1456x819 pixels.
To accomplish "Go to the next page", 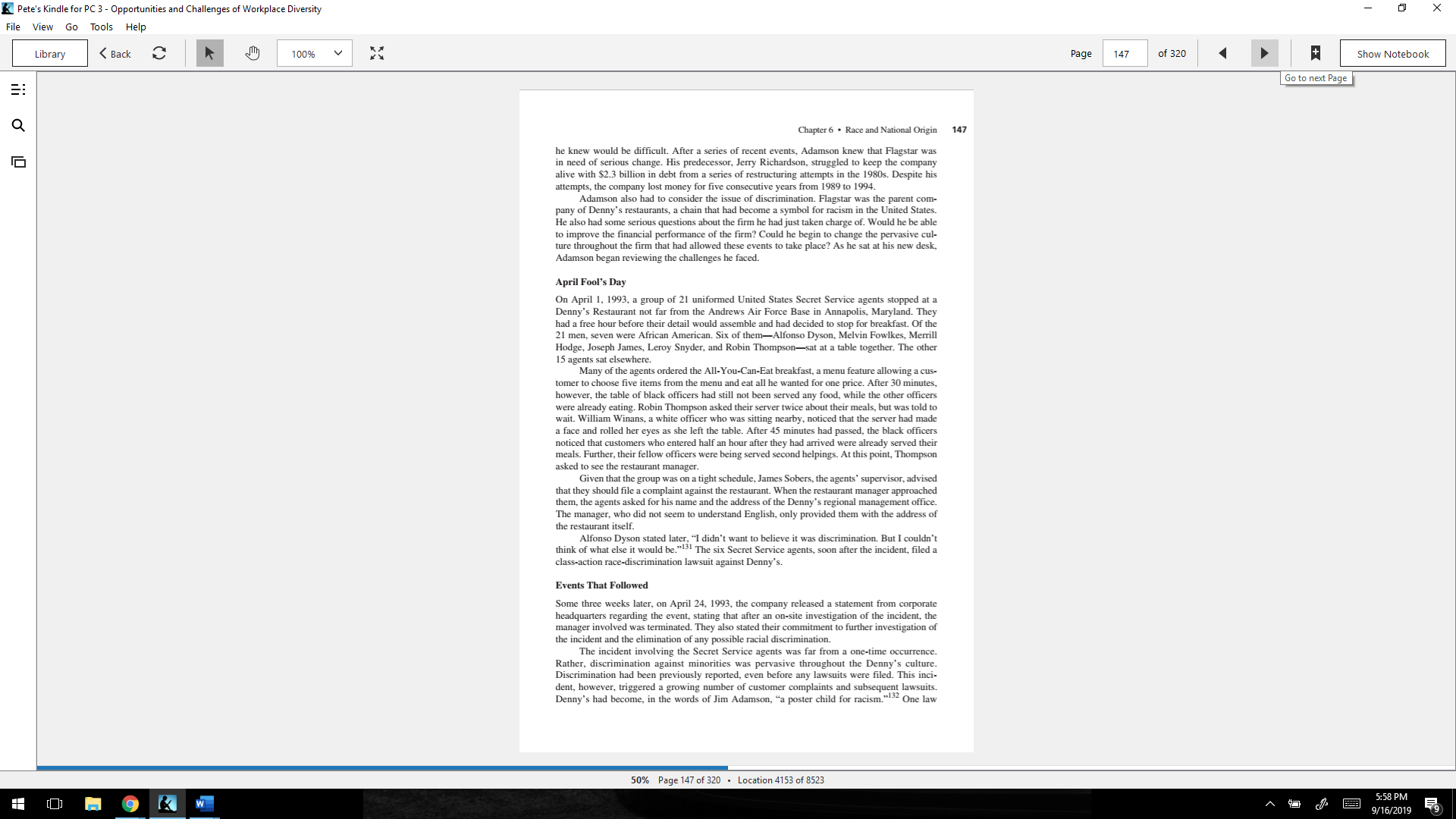I will pos(1264,53).
